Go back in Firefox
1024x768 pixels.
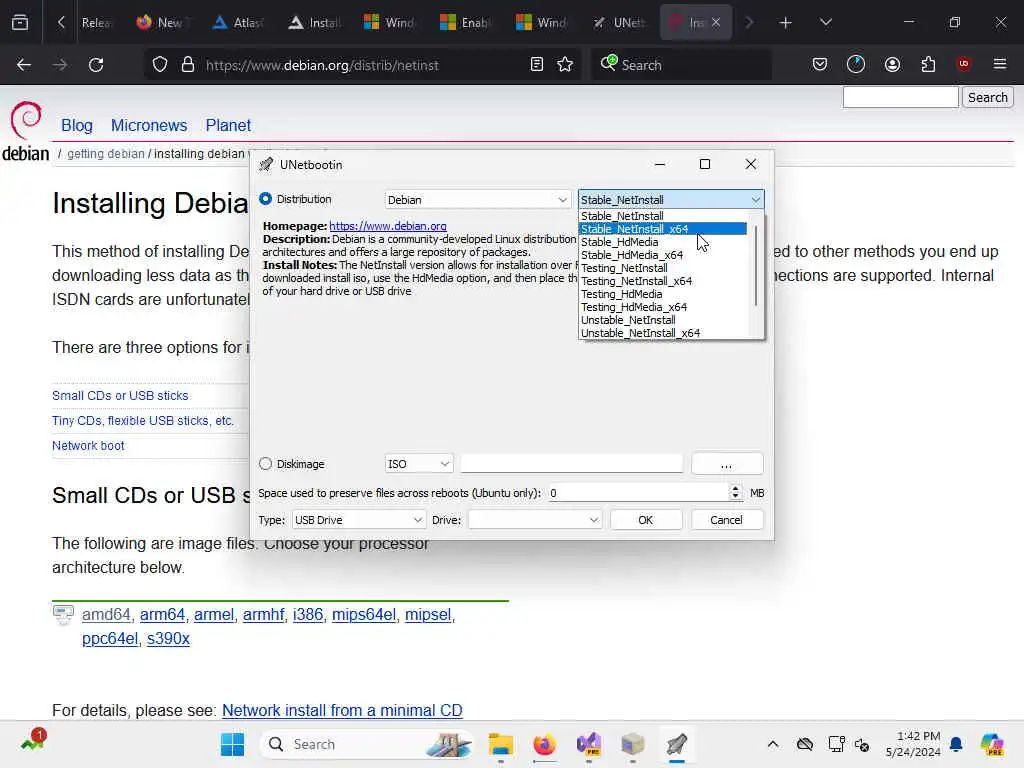24,65
